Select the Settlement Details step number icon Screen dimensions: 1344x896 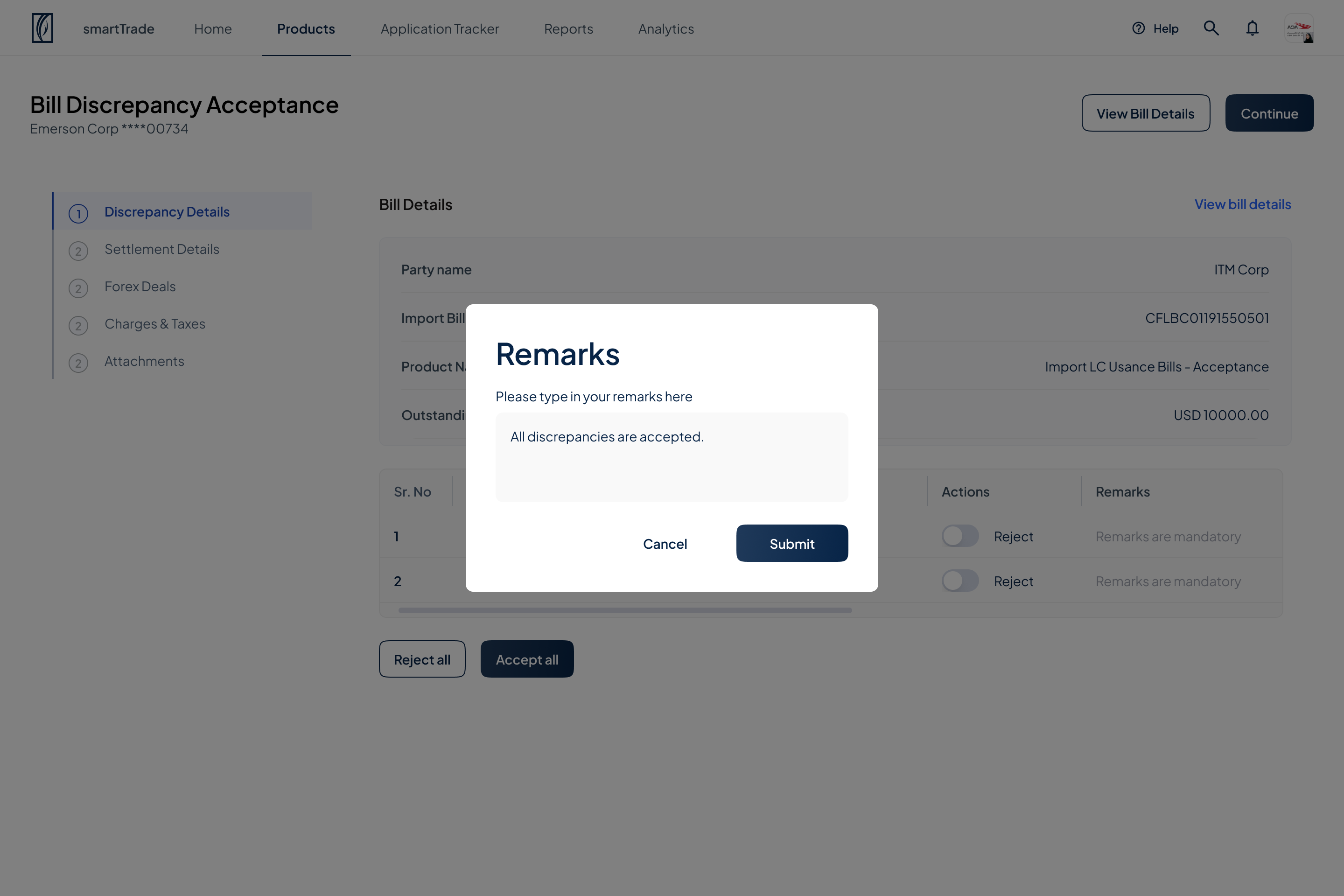78,251
